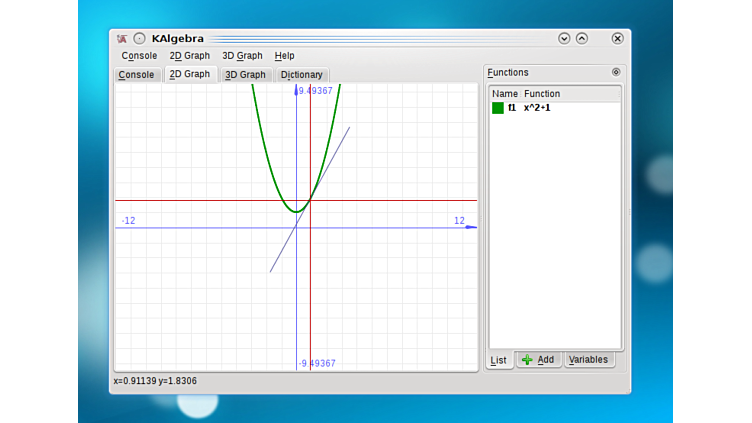
Task: Click the green plus Add icon
Action: pyautogui.click(x=527, y=360)
